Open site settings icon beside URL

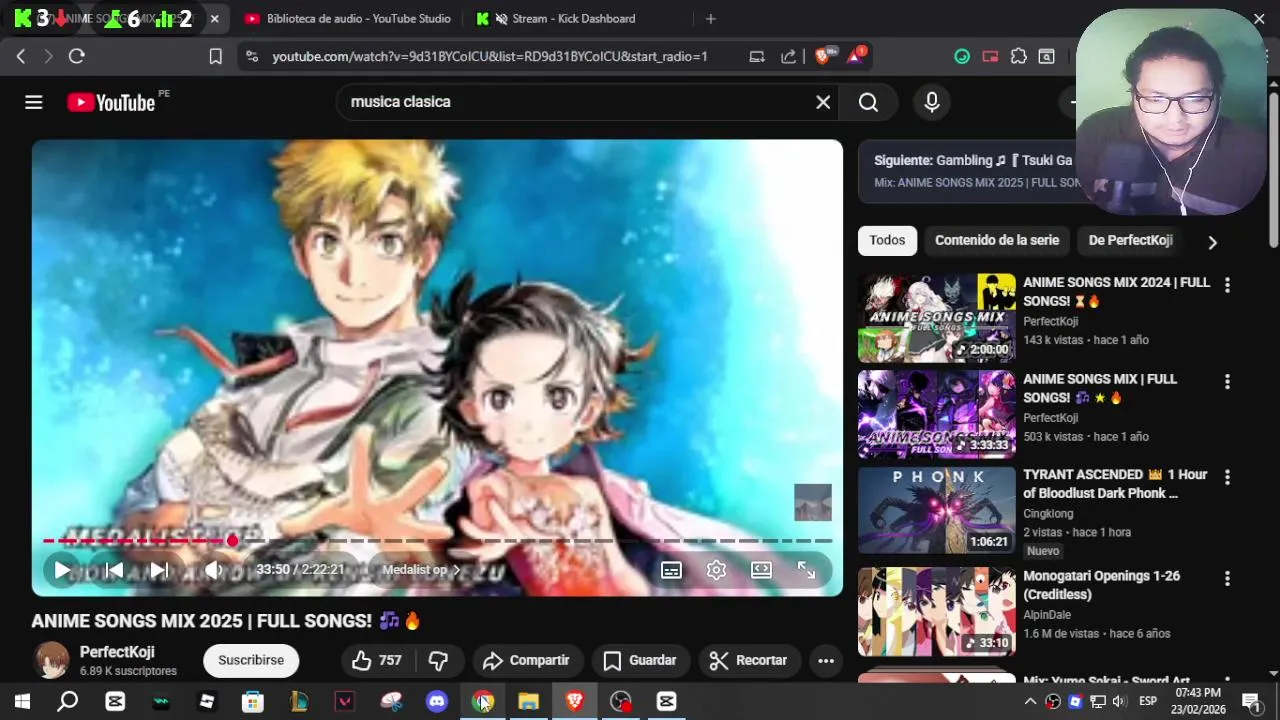[x=251, y=57]
